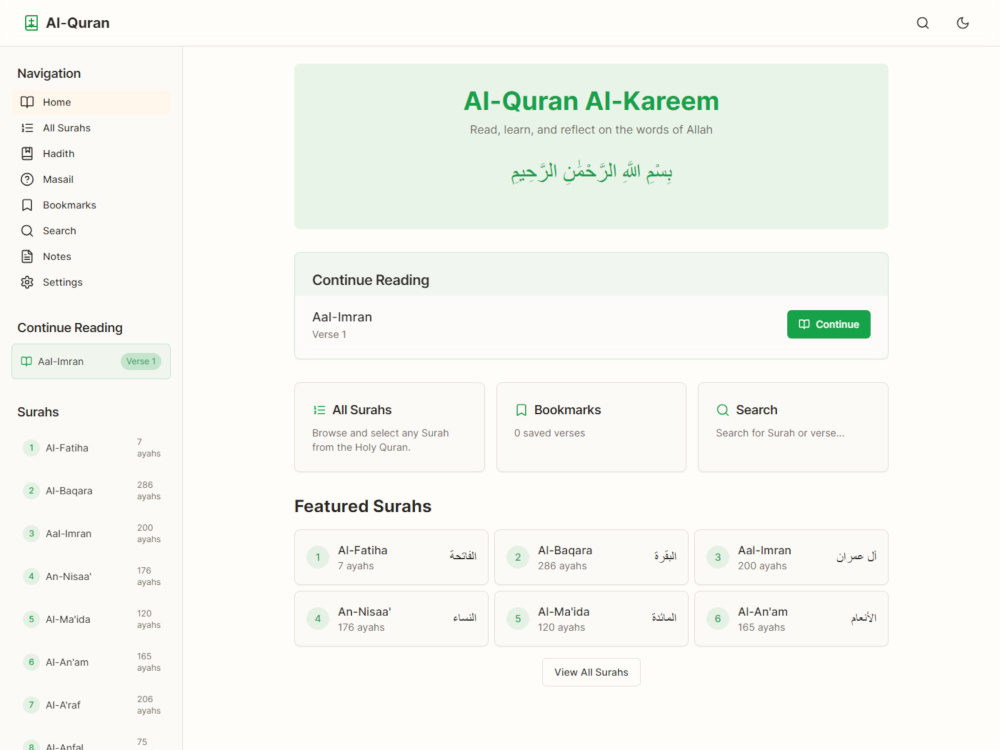Select Aal-Imran in sidebar Surahs list
1000x750 pixels.
[91, 533]
